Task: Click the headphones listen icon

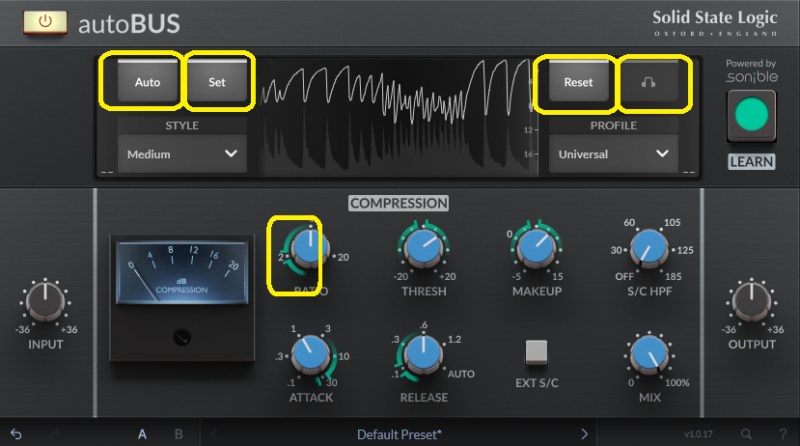Action: 655,83
